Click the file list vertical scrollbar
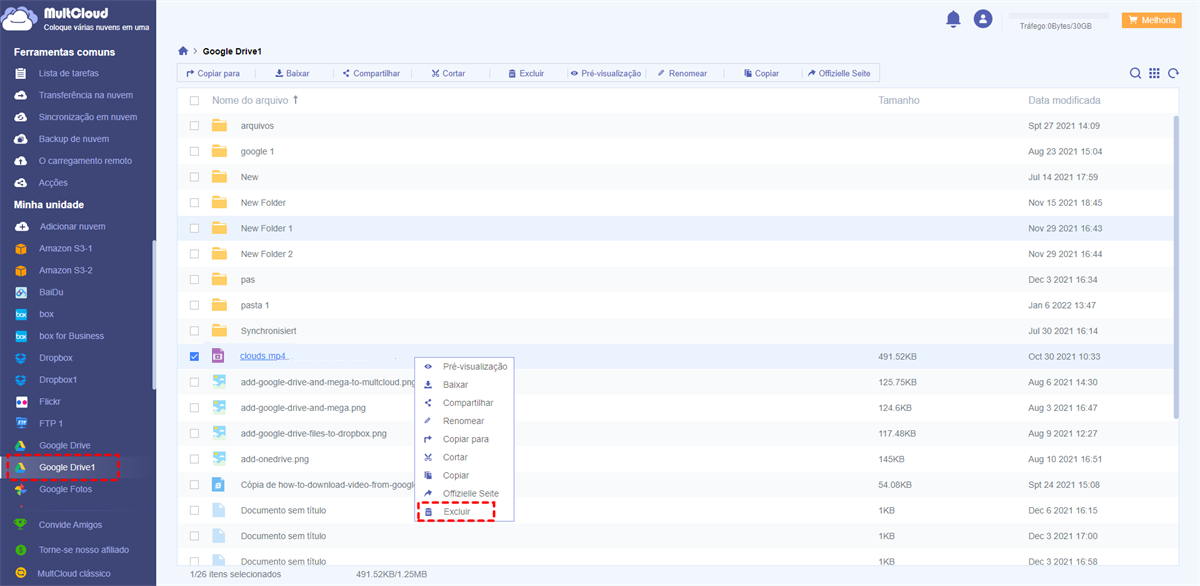 coord(1176,250)
